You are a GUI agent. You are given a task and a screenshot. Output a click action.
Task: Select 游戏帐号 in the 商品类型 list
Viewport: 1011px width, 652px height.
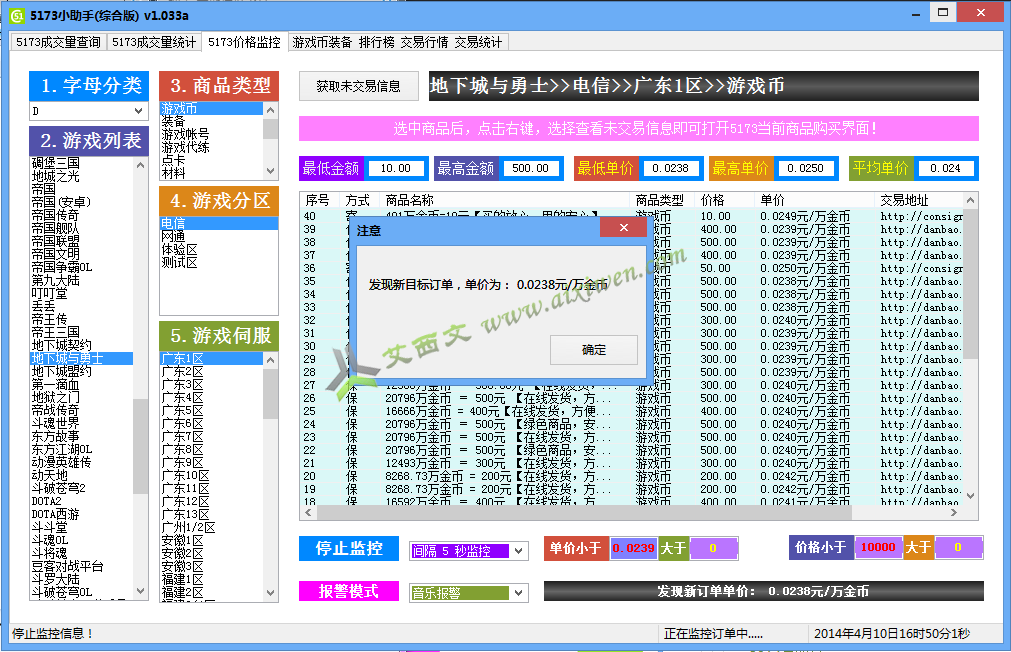(211, 134)
